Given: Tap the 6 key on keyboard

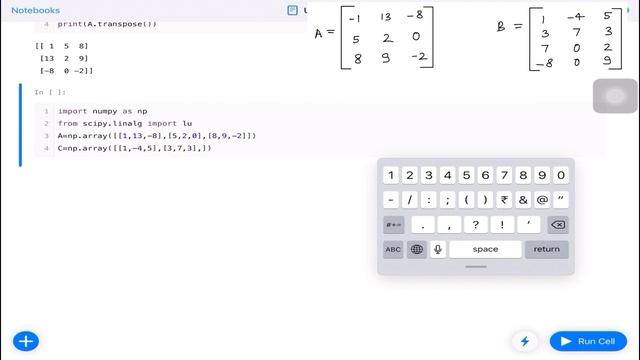Looking at the screenshot, I should coord(485,175).
